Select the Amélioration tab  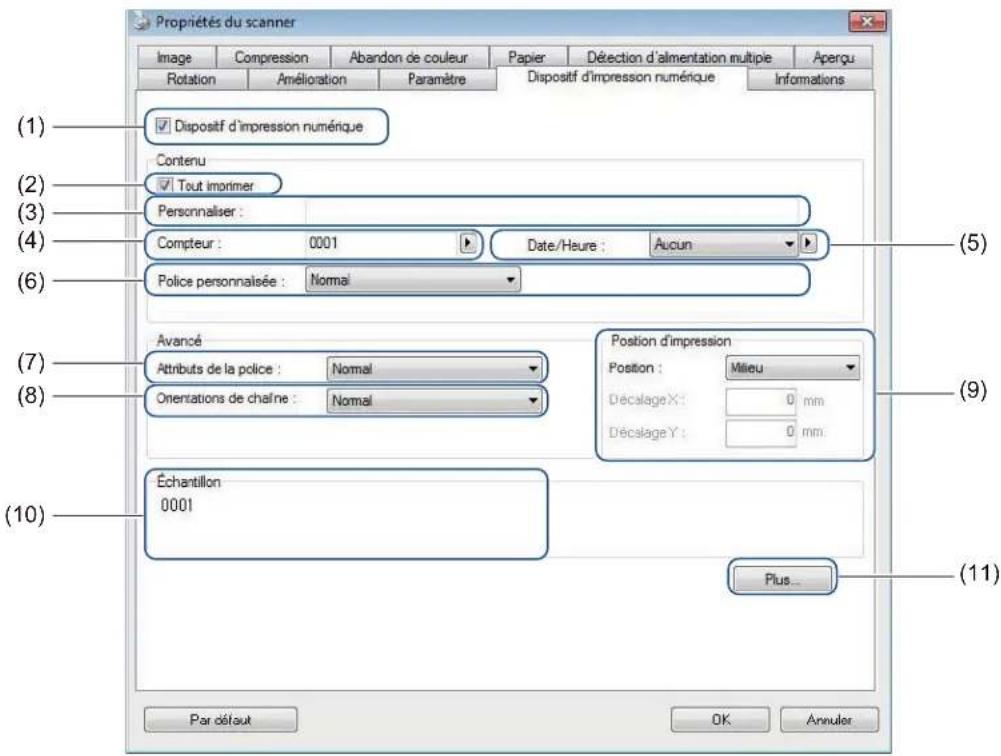(312, 79)
